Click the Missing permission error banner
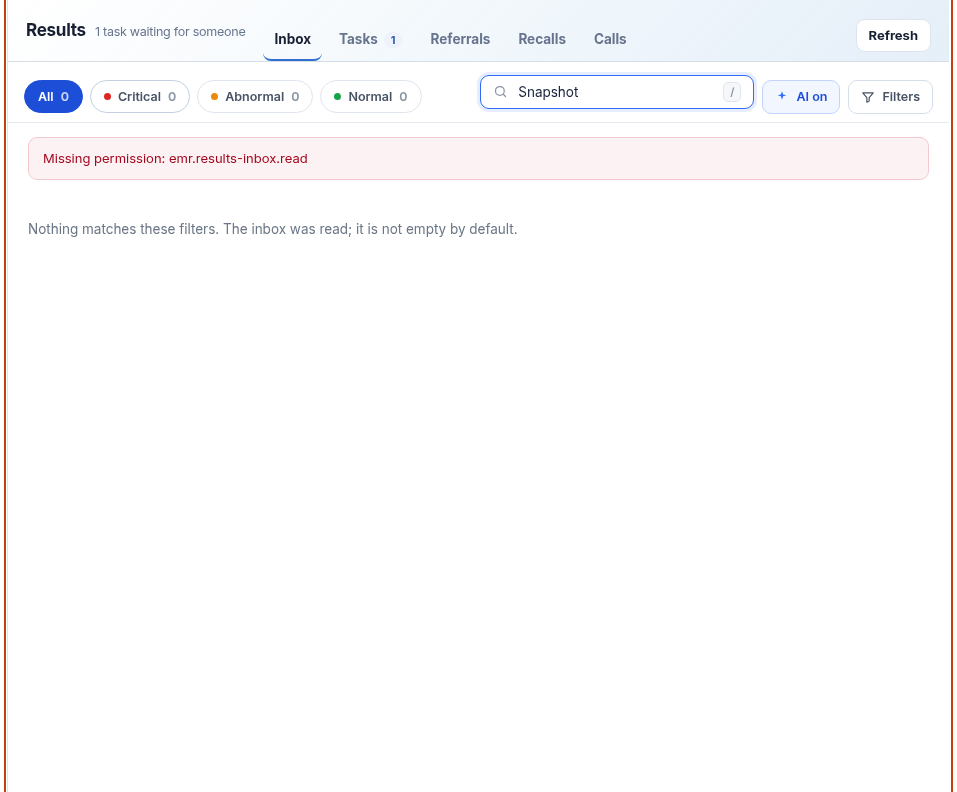Image resolution: width=957 pixels, height=792 pixels. click(478, 159)
